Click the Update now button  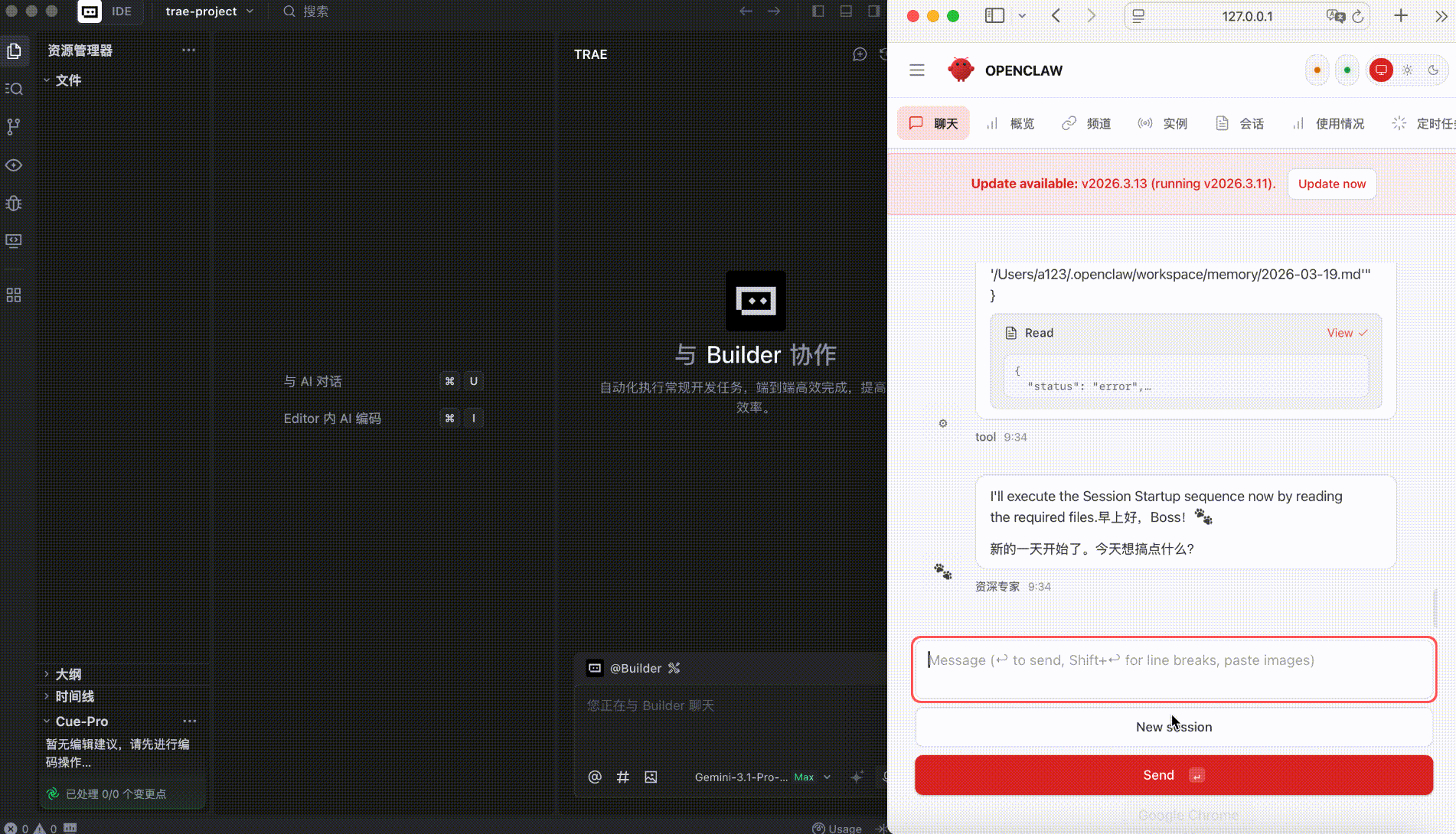pos(1331,184)
